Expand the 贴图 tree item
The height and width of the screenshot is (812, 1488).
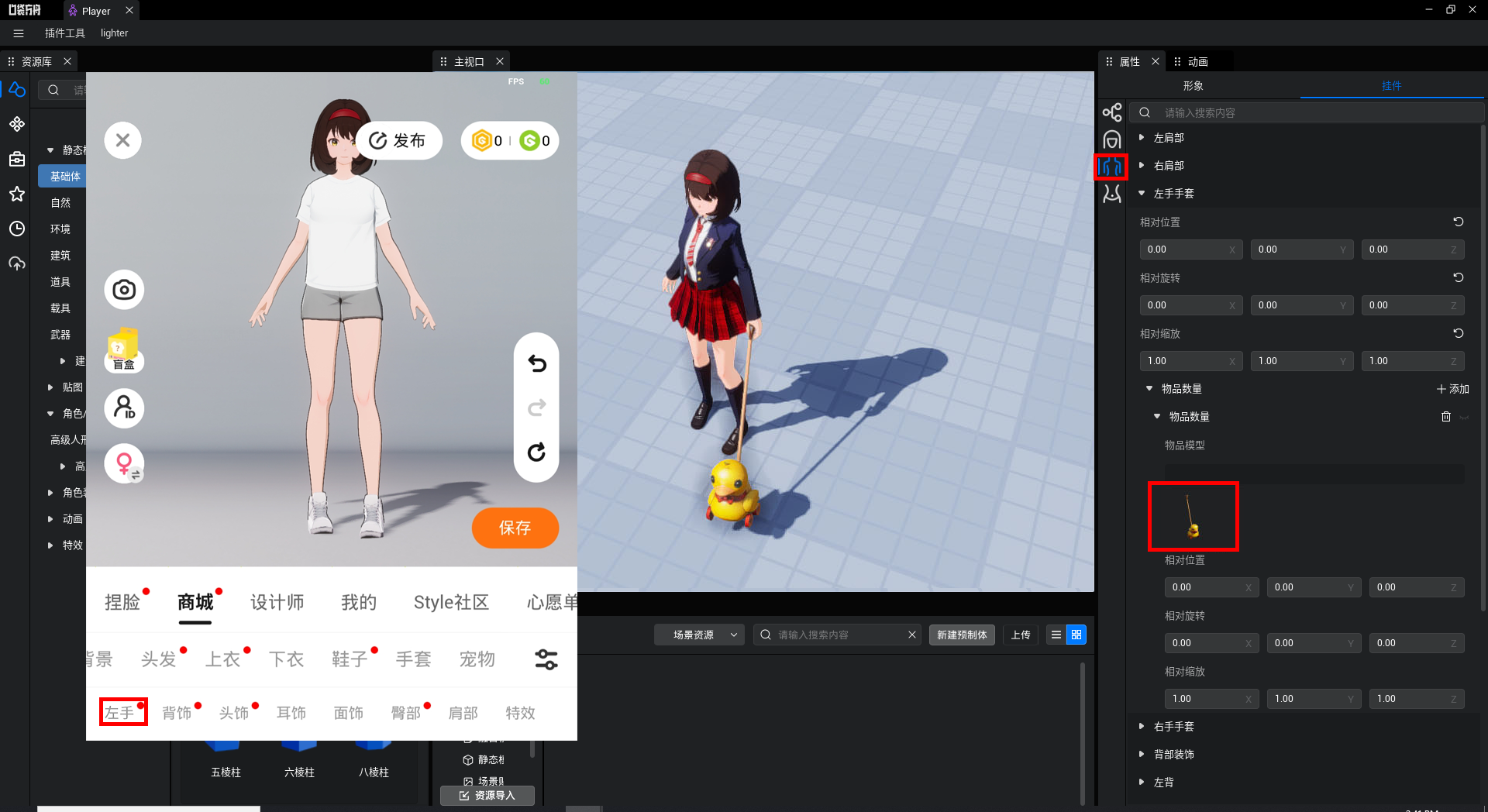pyautogui.click(x=50, y=387)
